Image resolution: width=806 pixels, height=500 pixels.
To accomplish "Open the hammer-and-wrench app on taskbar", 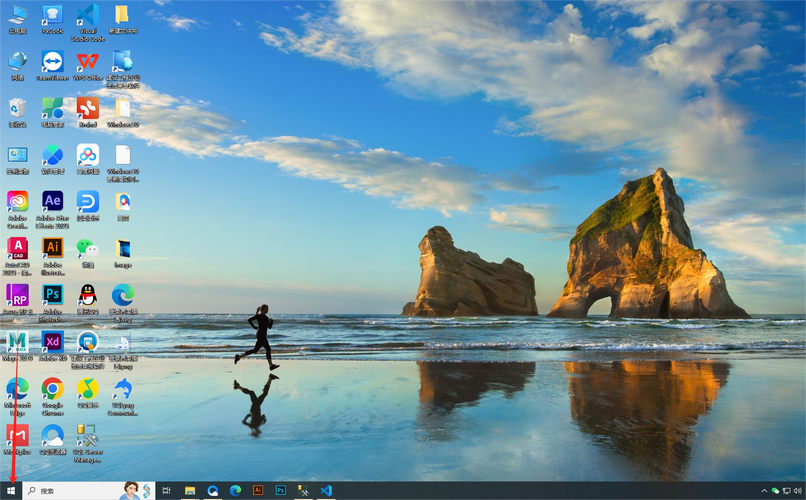I will pyautogui.click(x=303, y=491).
